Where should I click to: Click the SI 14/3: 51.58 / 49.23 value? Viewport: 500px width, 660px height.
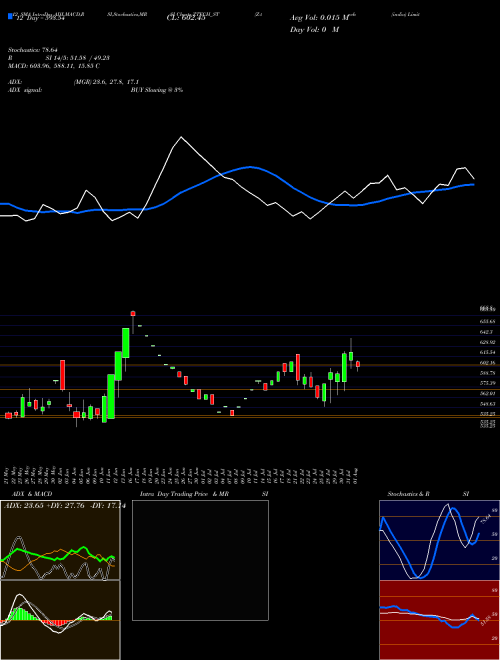click(78, 58)
